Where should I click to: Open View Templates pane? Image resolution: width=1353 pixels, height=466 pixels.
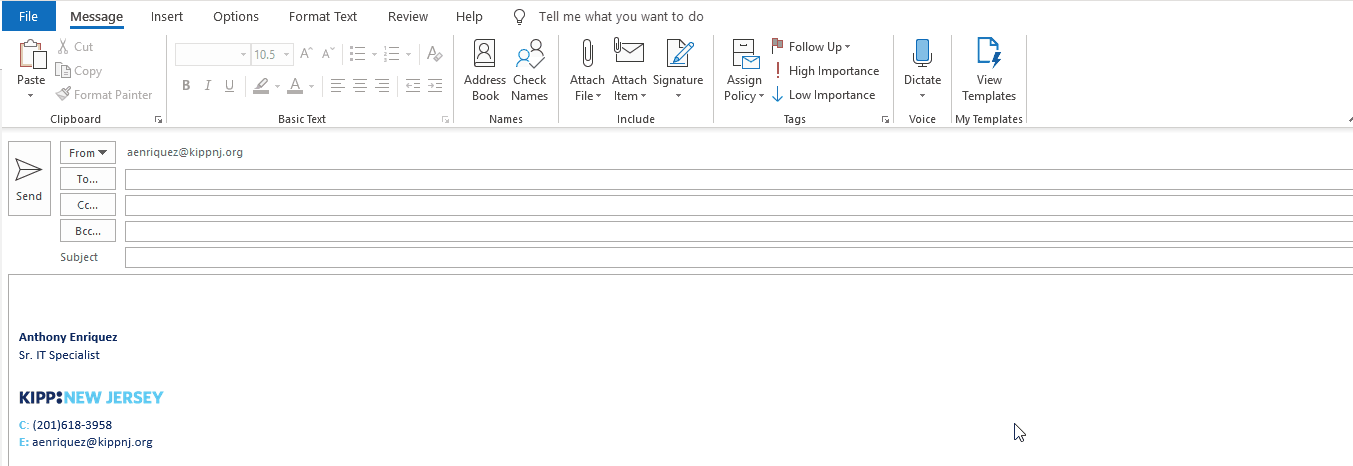point(988,70)
